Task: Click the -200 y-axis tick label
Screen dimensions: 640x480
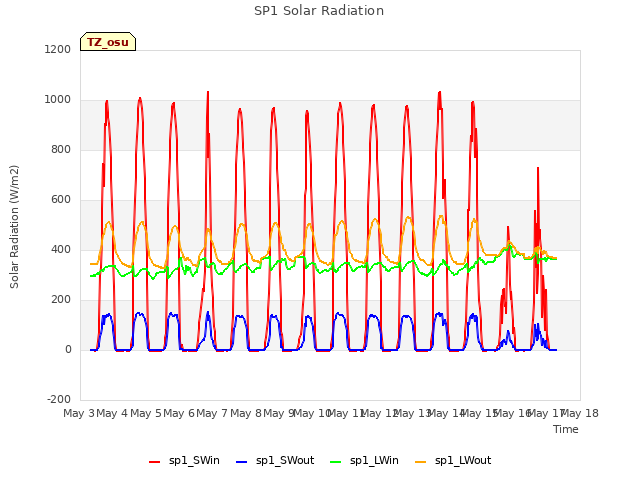Action: 59,399
